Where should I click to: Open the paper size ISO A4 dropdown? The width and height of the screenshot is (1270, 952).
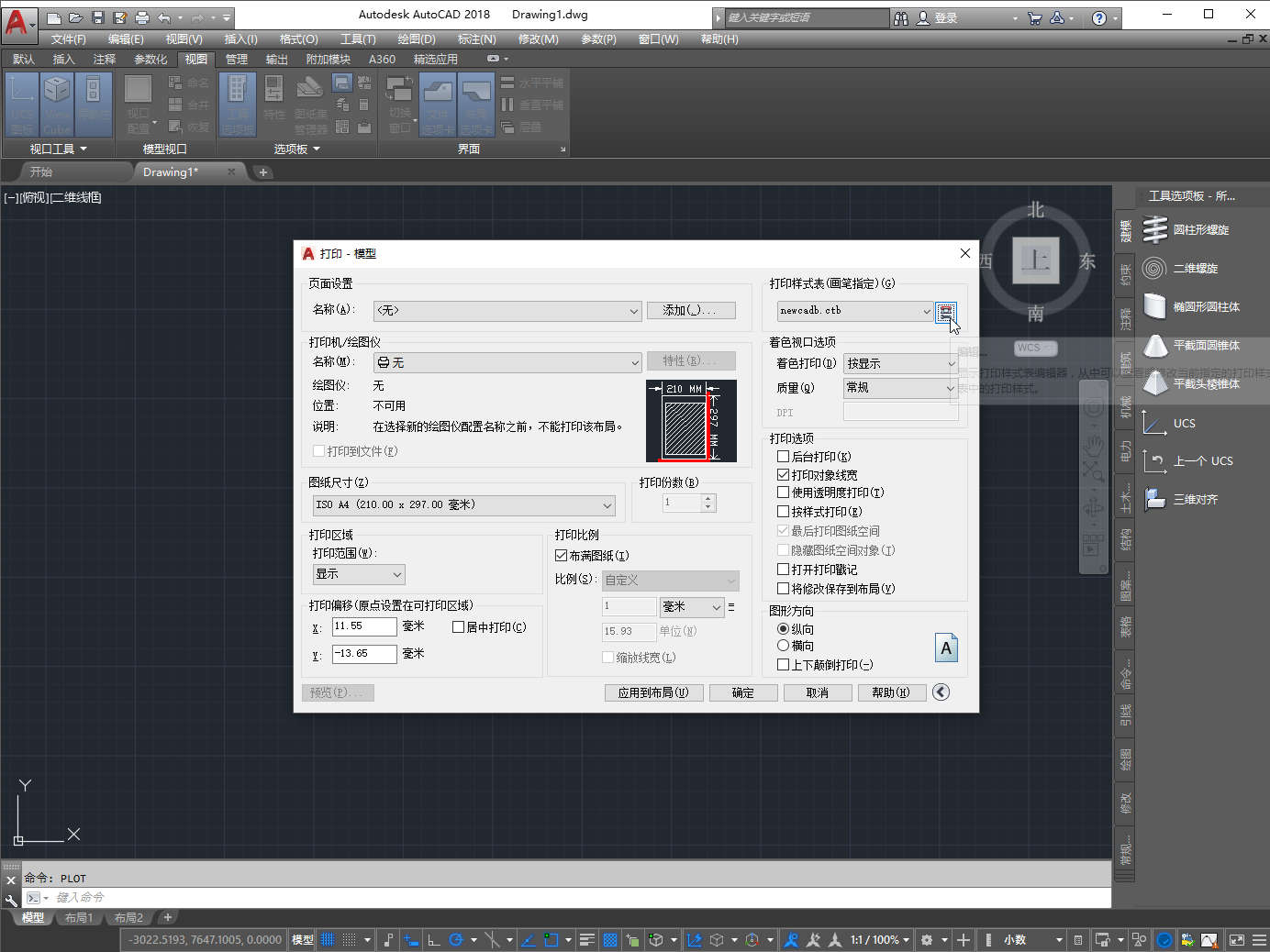click(463, 505)
